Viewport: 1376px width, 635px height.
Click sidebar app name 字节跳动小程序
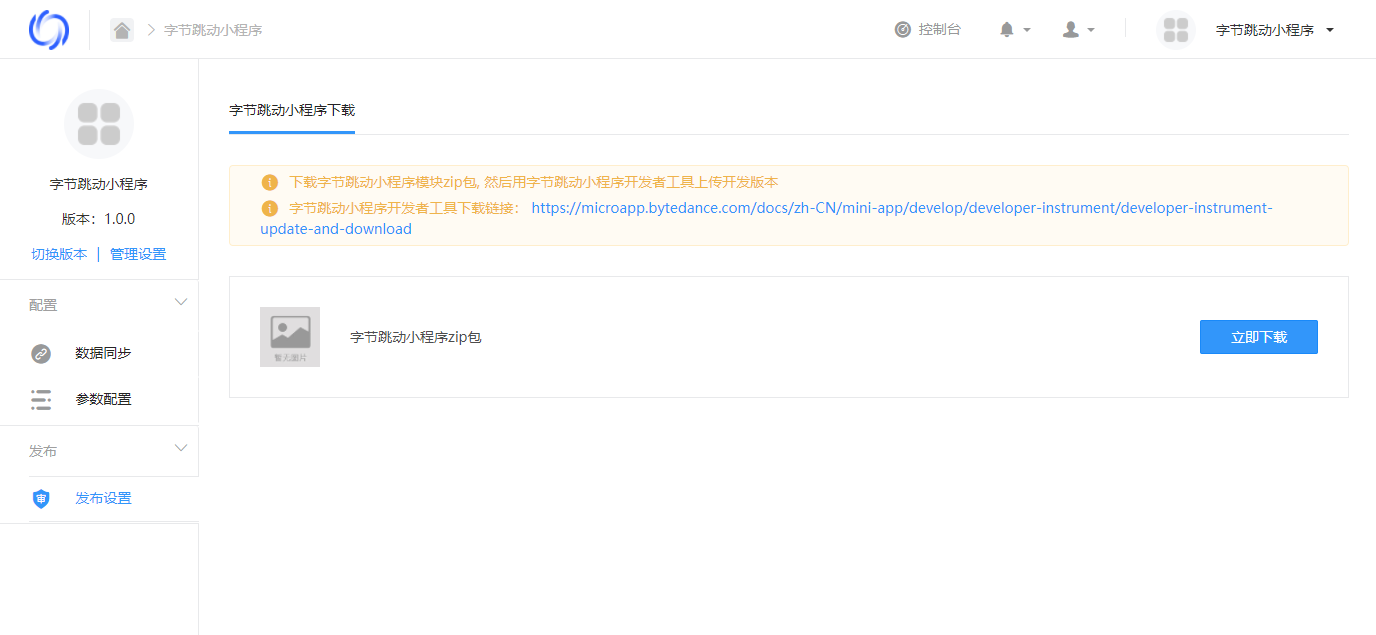(x=99, y=184)
